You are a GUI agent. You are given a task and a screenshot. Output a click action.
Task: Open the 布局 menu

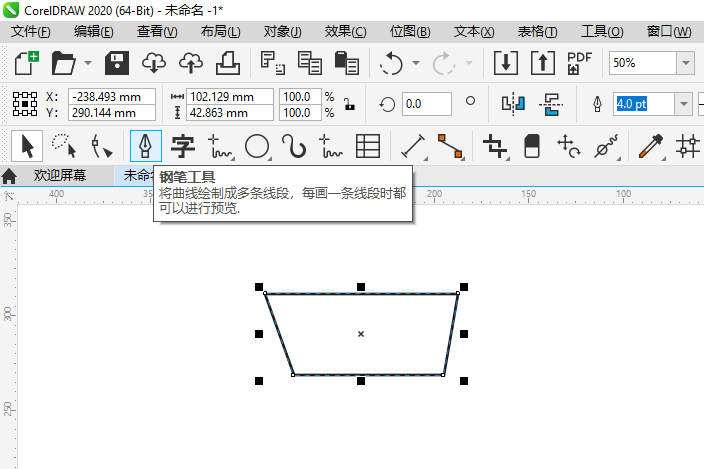pyautogui.click(x=220, y=32)
